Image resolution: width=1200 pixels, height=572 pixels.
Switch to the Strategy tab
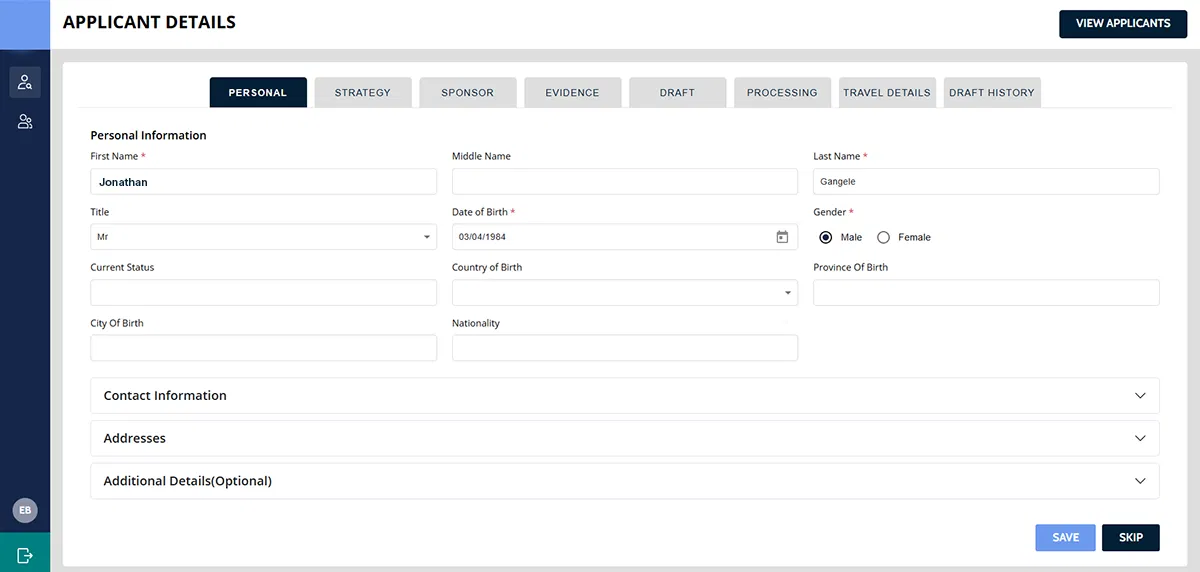[x=363, y=92]
